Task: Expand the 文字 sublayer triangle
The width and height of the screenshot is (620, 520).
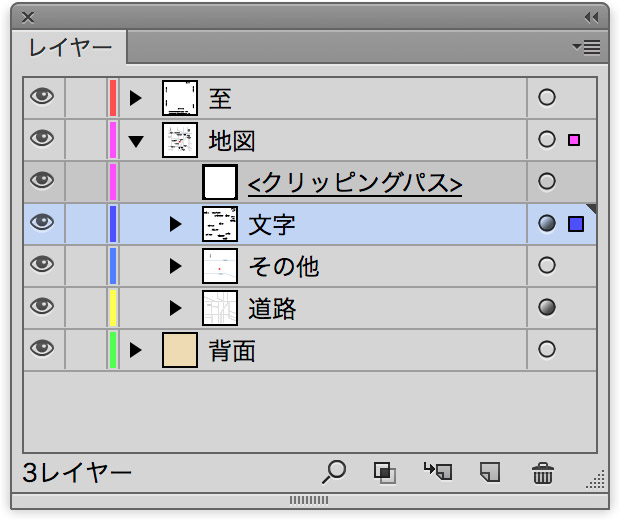Action: (x=175, y=224)
